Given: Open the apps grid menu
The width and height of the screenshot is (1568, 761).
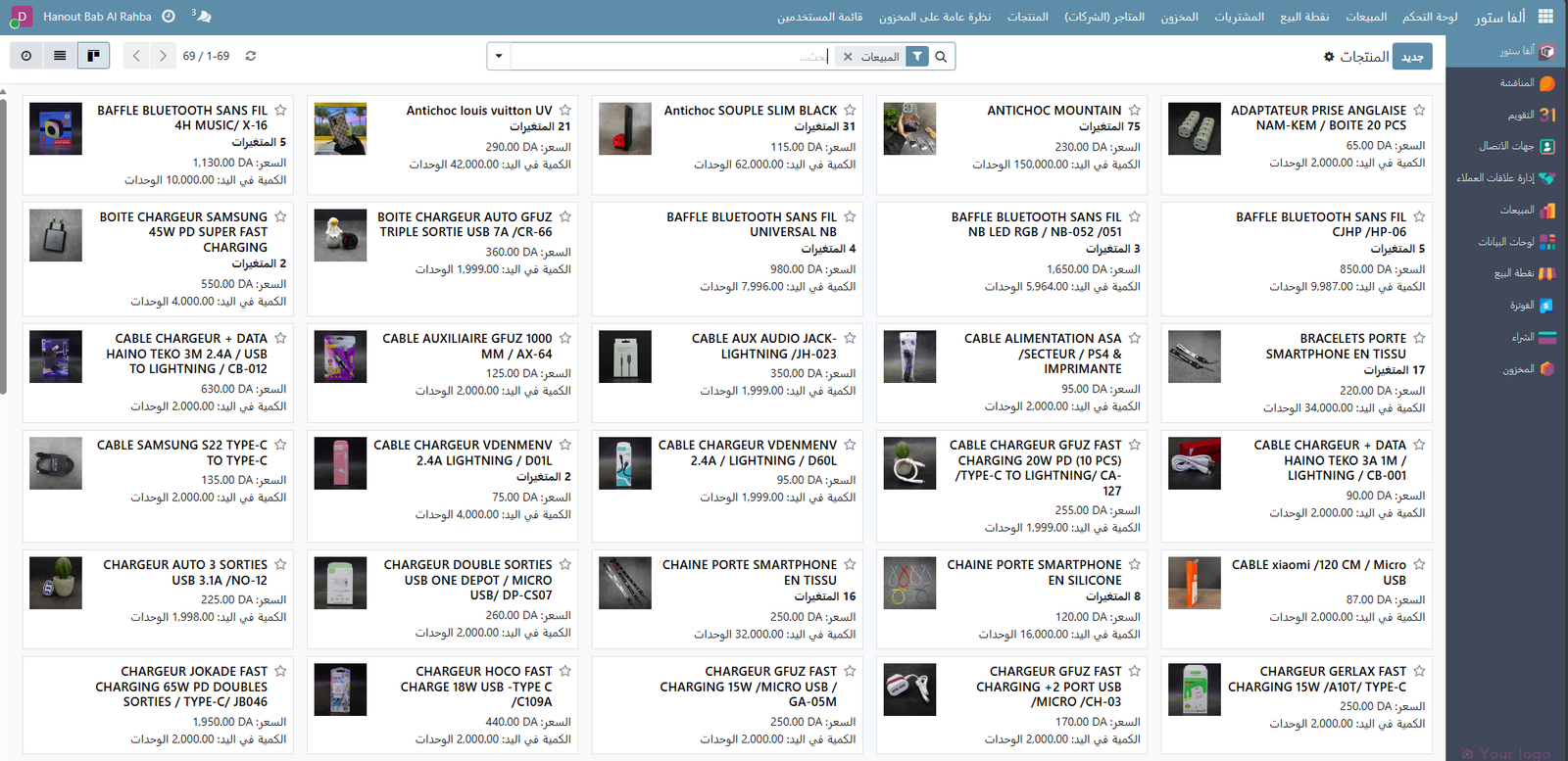Looking at the screenshot, I should pos(1545,17).
